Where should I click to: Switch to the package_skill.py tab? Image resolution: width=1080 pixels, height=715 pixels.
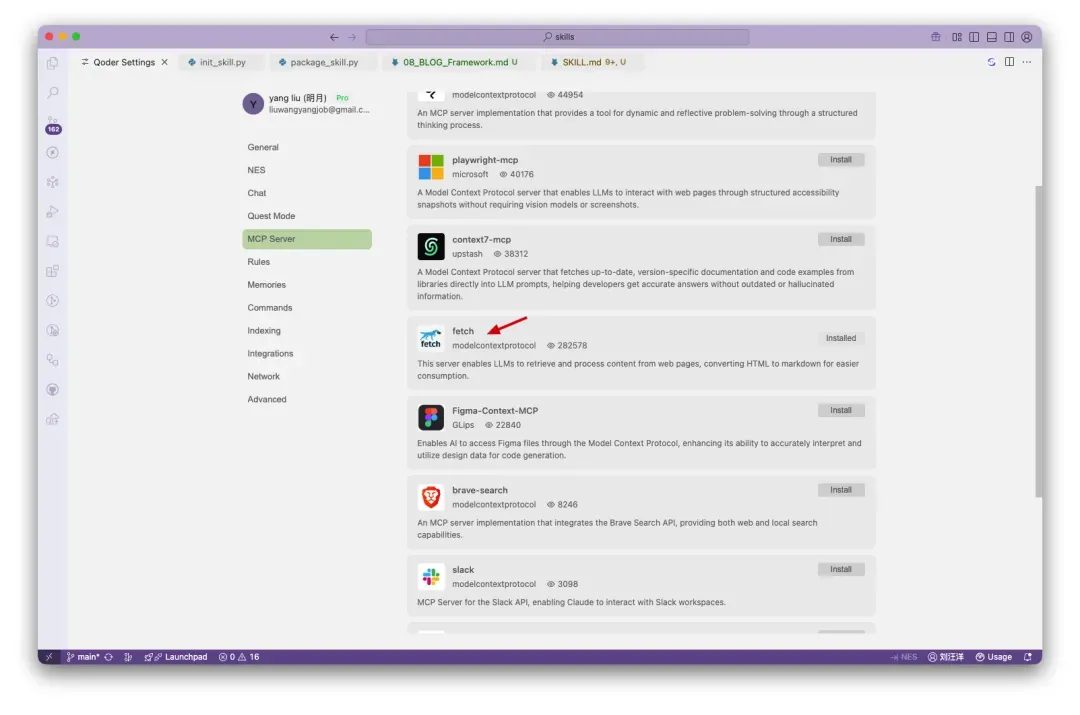tap(324, 62)
